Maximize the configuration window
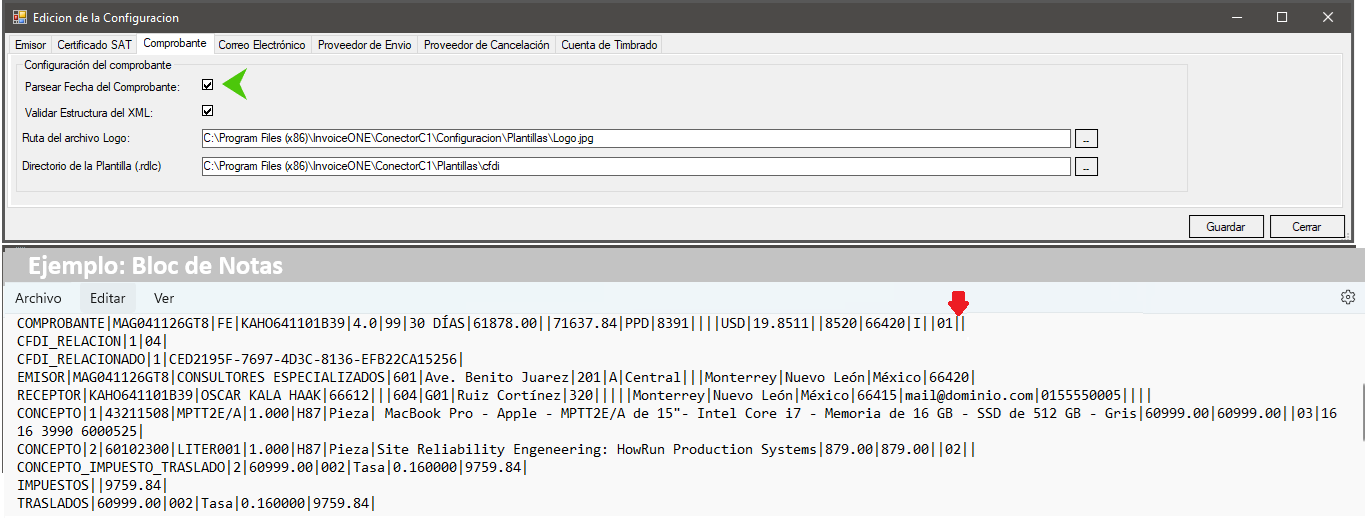 (x=1282, y=17)
